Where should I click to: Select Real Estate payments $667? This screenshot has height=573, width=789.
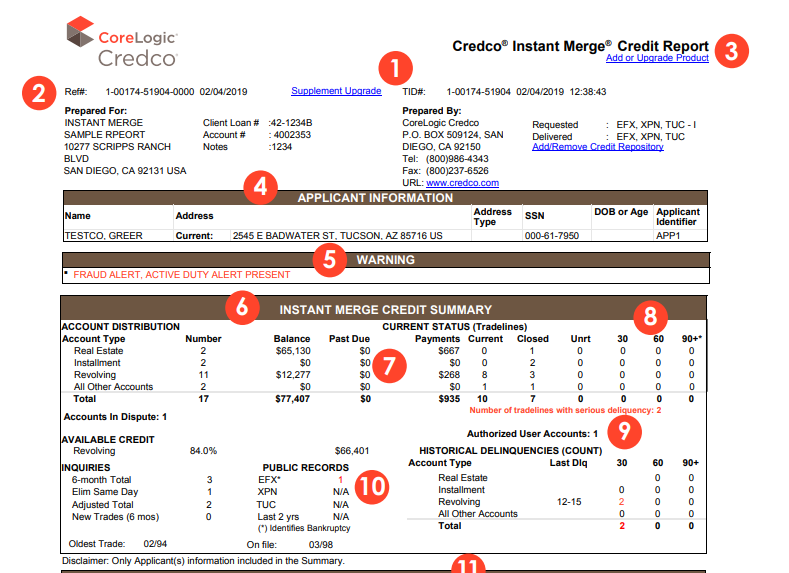[x=449, y=351]
